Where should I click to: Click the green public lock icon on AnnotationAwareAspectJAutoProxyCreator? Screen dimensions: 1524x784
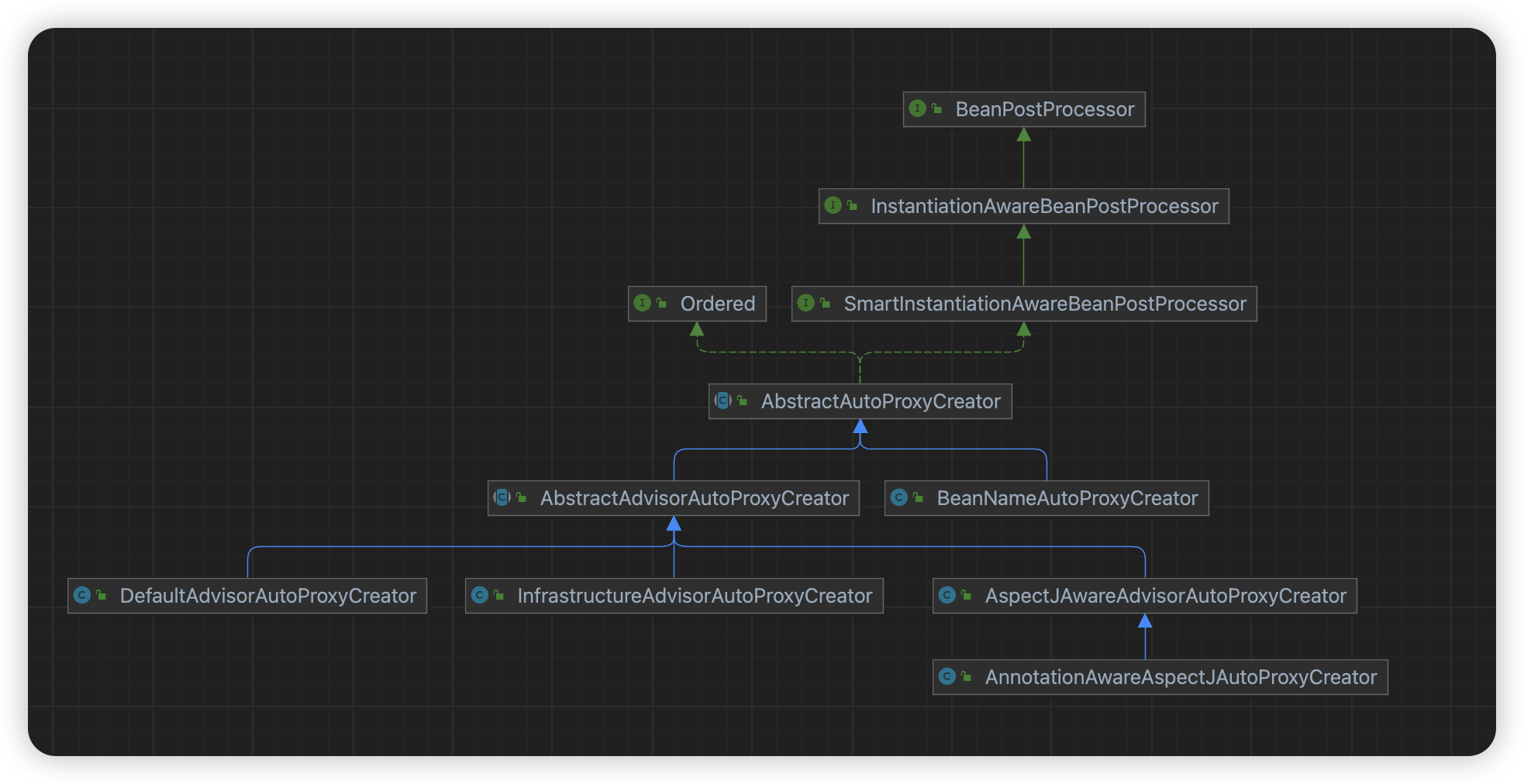[x=966, y=676]
